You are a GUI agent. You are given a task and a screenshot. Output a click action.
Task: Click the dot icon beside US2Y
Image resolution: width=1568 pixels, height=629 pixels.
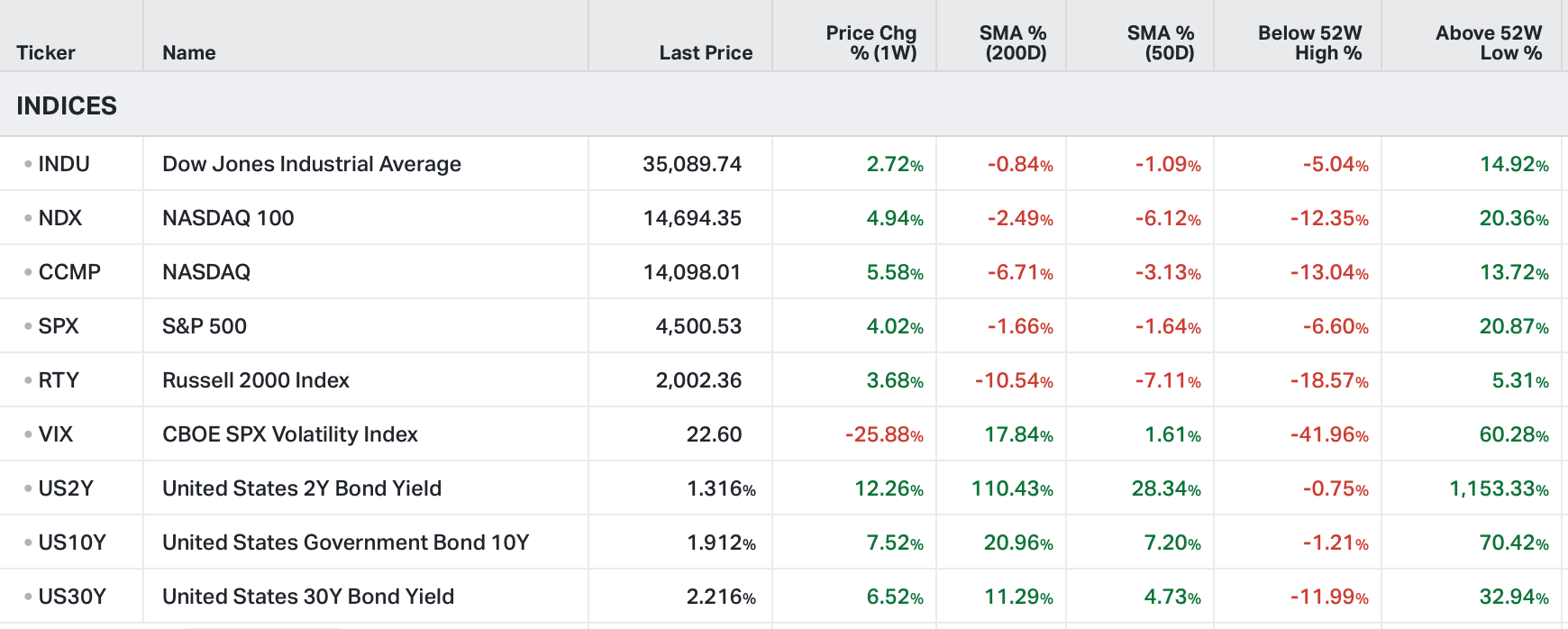[x=28, y=488]
